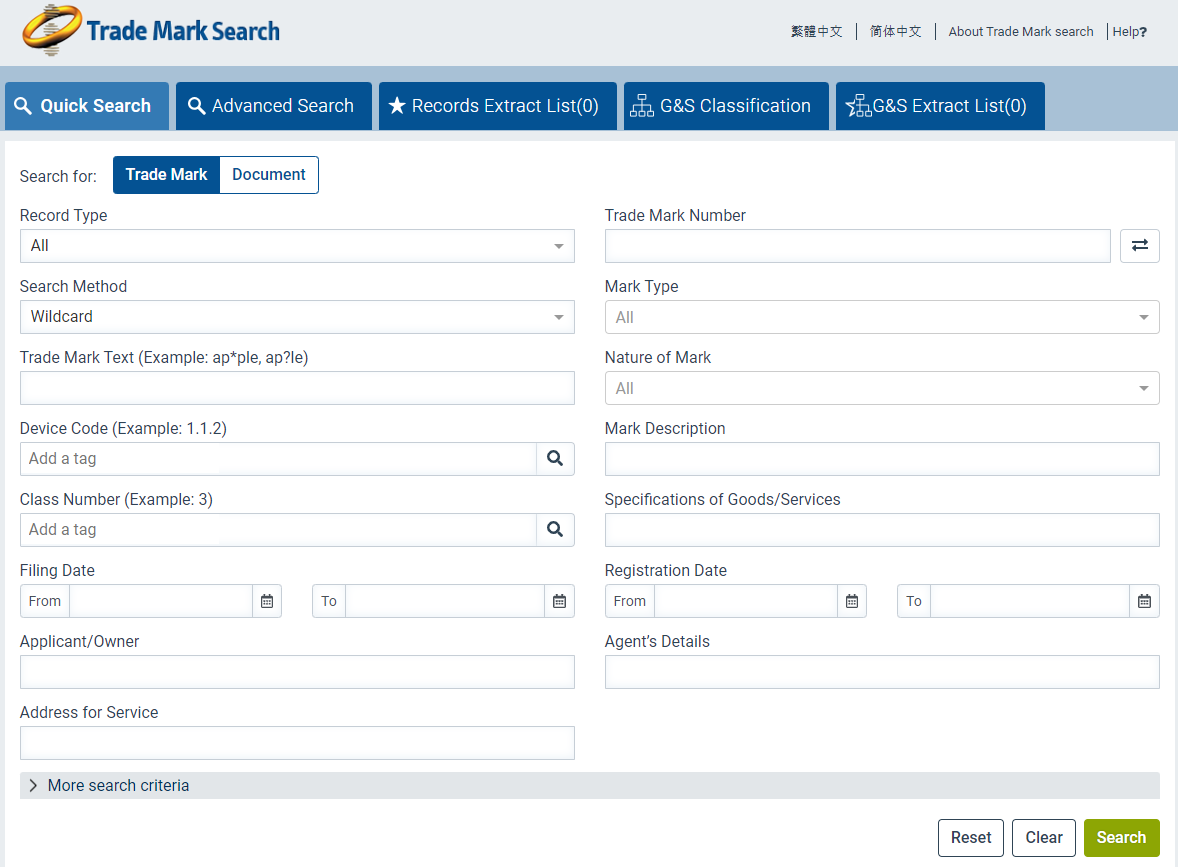Expand More search criteria section

coord(118,785)
